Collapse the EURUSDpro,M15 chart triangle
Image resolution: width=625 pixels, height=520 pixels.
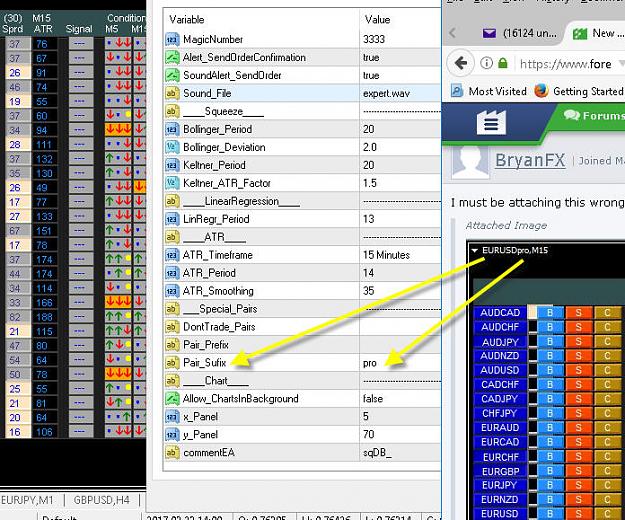[474, 250]
